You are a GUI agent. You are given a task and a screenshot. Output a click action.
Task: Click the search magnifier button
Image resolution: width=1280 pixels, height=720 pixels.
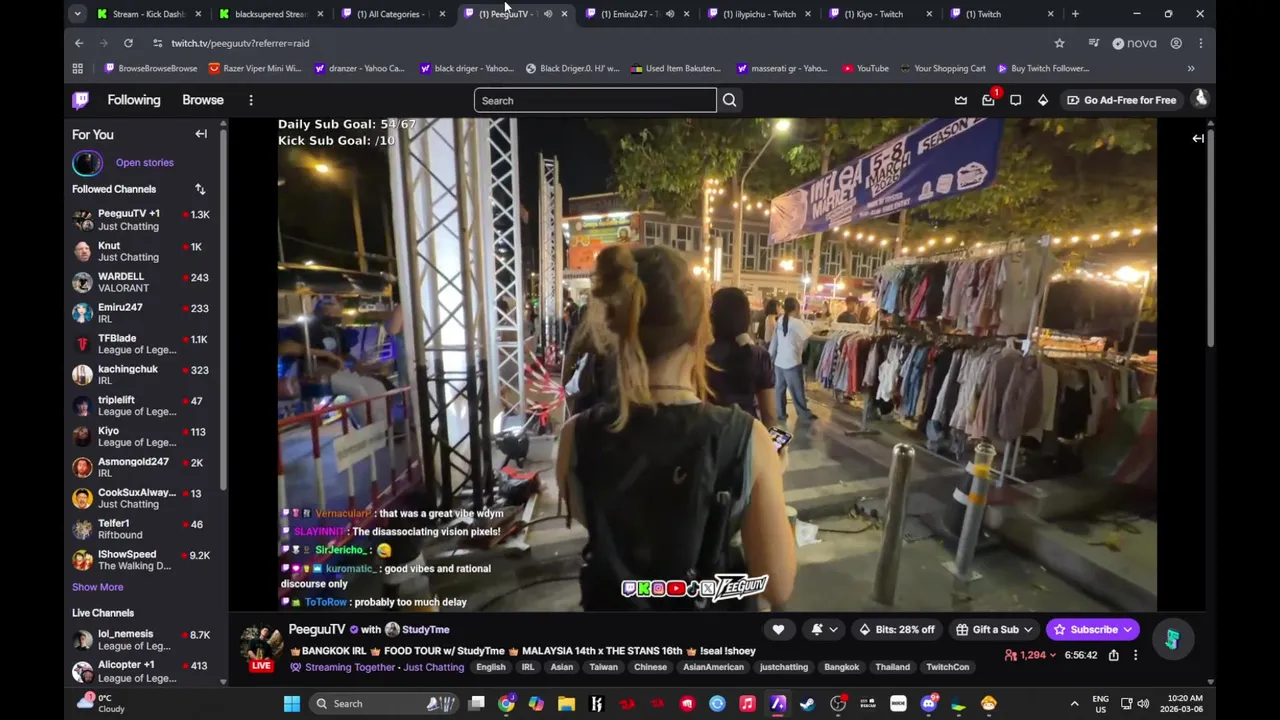click(729, 100)
